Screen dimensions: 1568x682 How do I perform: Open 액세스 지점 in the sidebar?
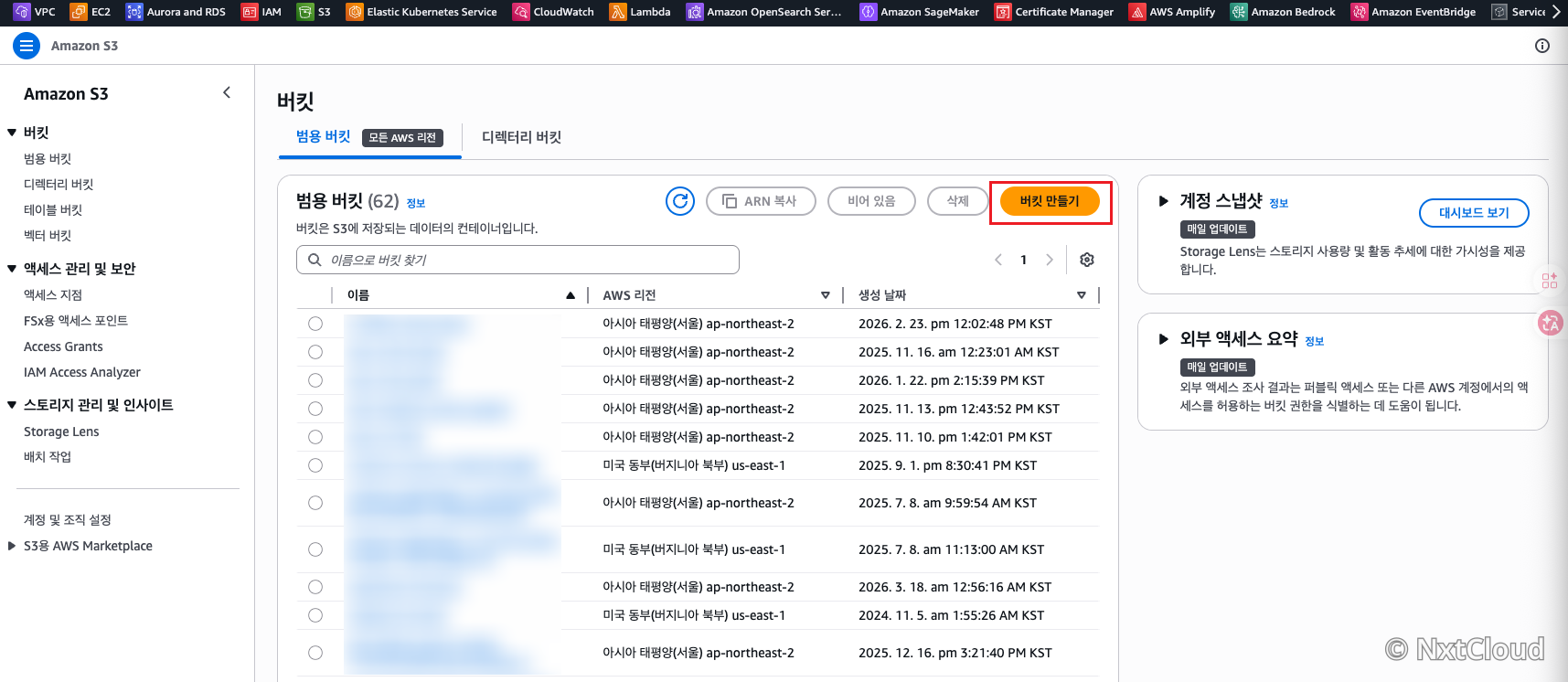pos(53,295)
